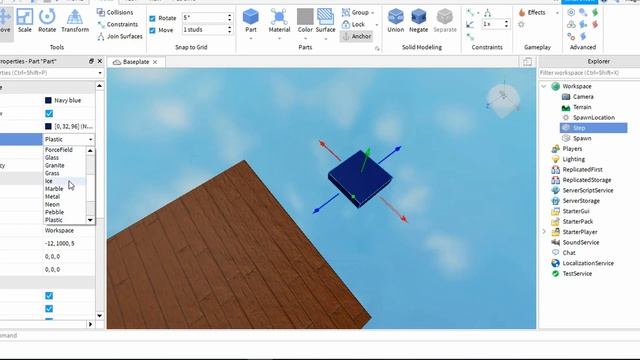Select Chat service icon
This screenshot has height=360, width=640.
[556, 253]
